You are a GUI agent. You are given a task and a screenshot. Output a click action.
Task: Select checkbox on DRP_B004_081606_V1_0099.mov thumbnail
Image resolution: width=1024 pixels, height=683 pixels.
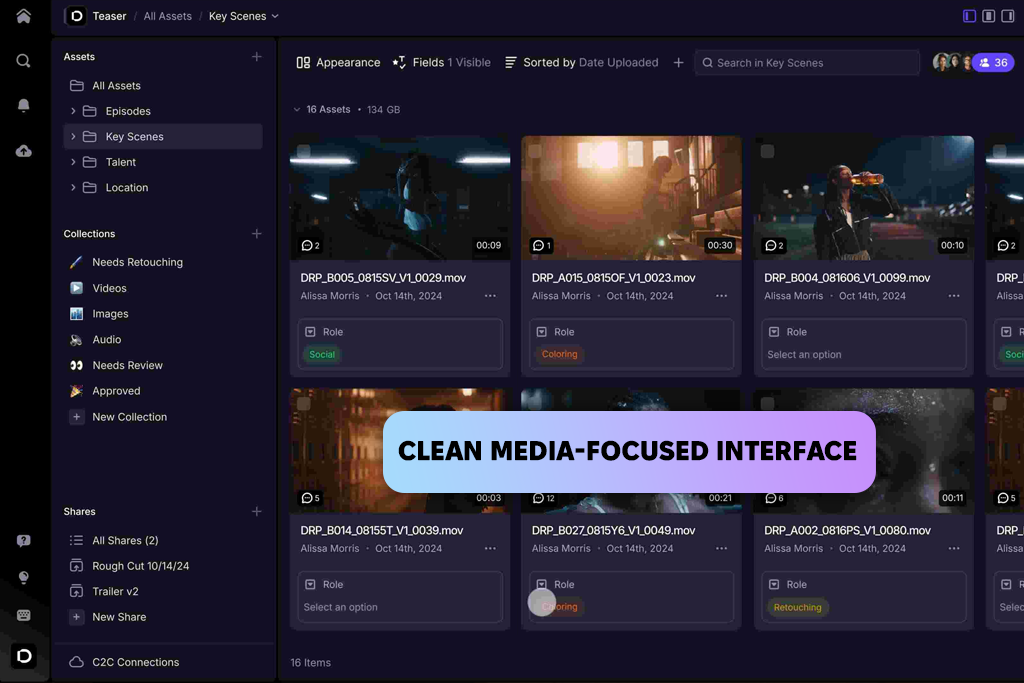click(767, 151)
